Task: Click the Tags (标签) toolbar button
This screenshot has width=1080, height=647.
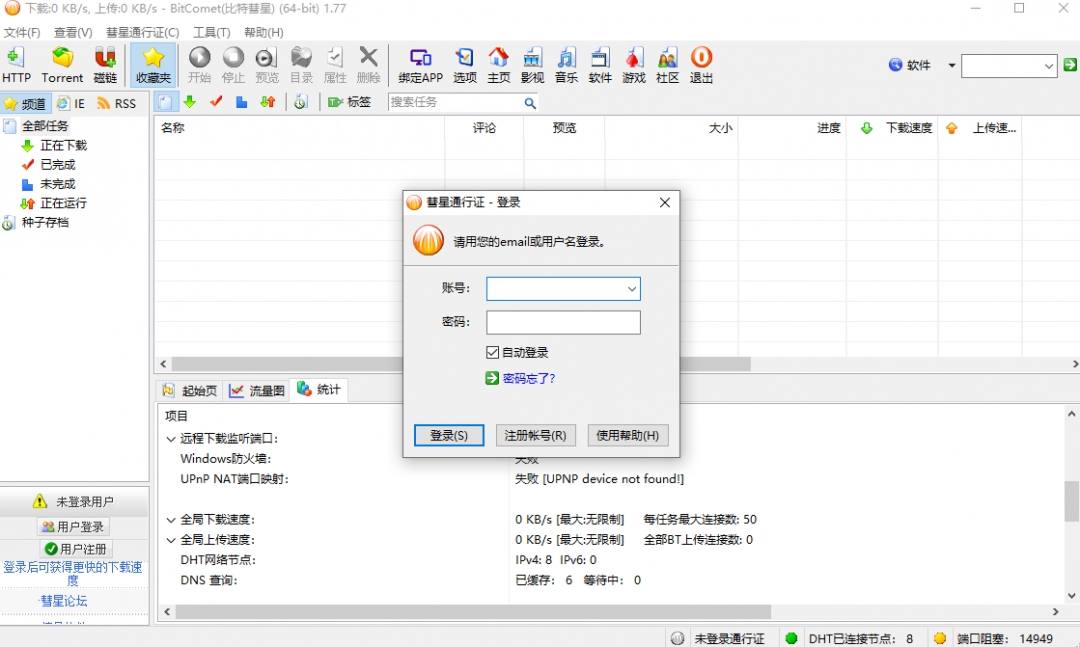Action: tap(349, 102)
